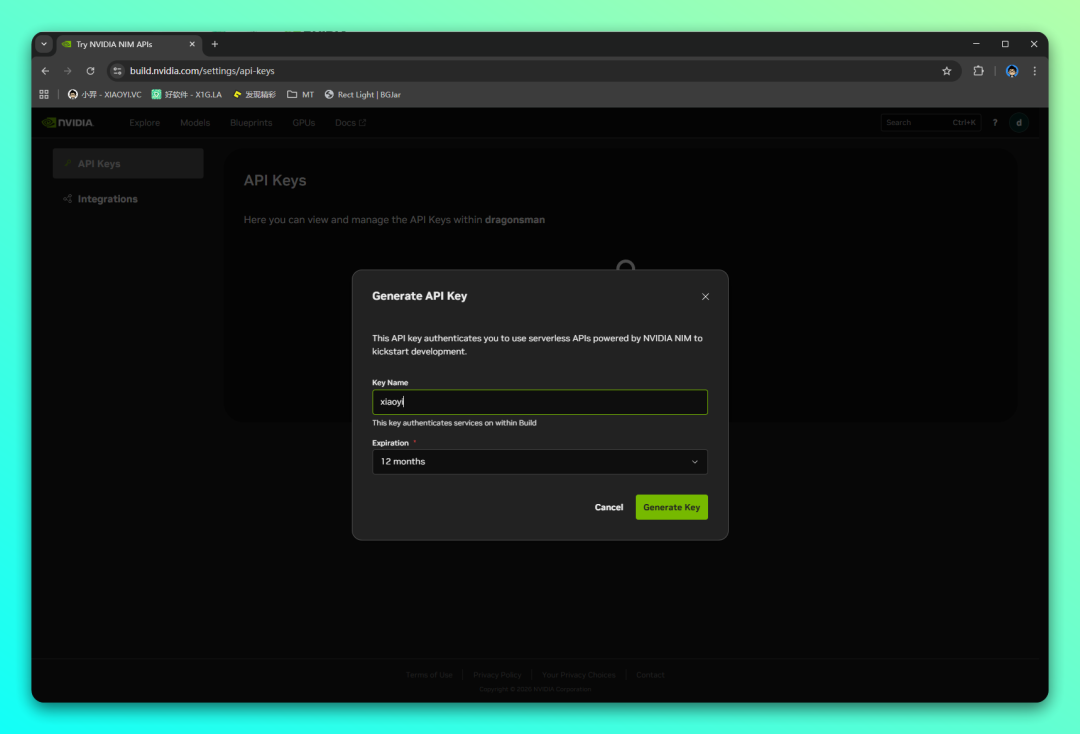Reload the page

click(90, 71)
